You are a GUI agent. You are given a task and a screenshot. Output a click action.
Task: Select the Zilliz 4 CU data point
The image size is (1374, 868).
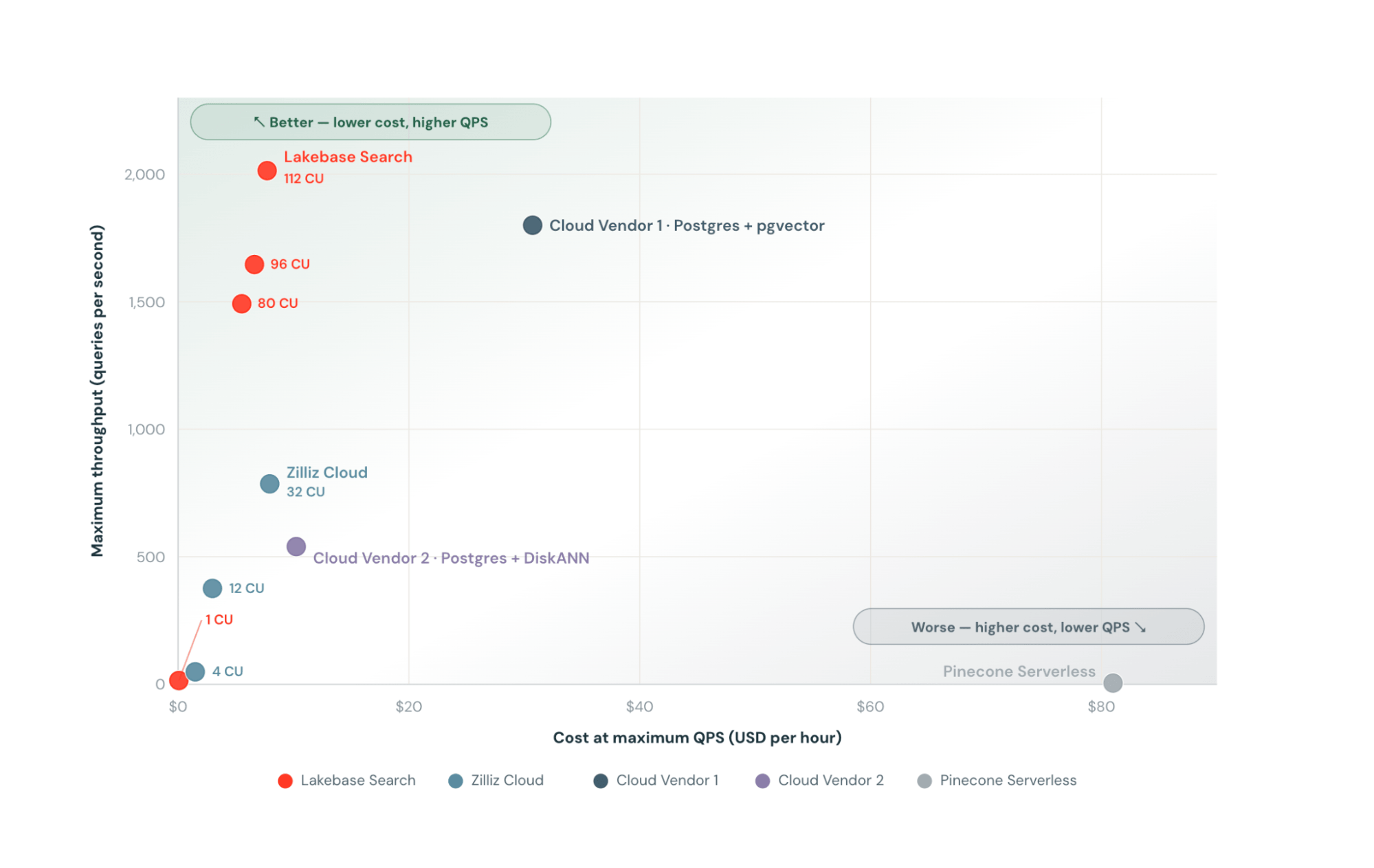195,671
